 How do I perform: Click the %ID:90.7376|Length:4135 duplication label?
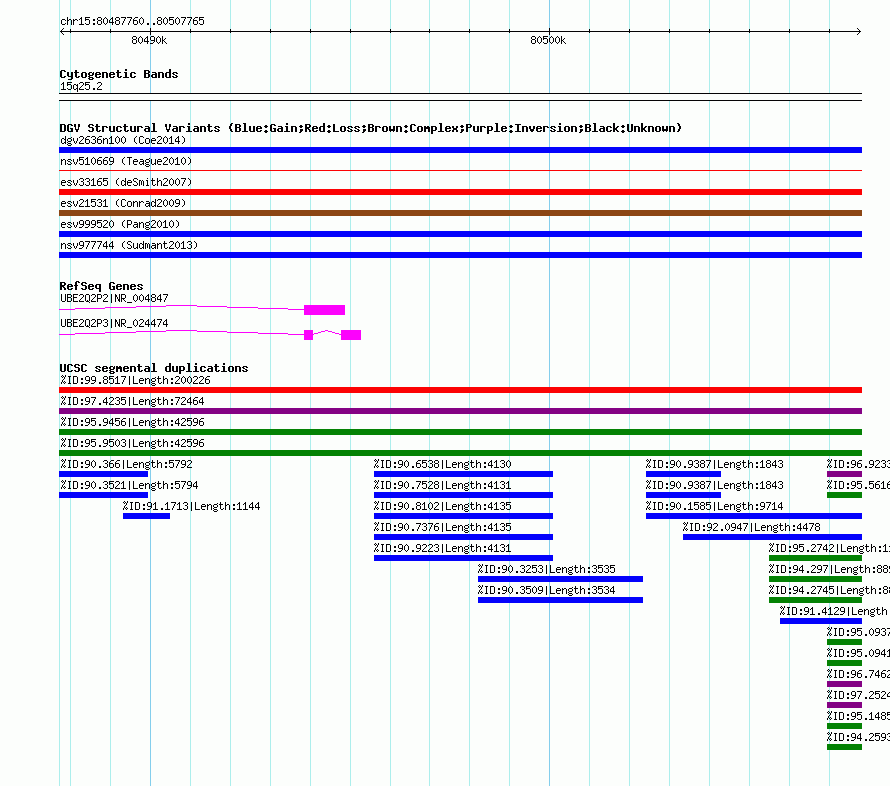443,527
